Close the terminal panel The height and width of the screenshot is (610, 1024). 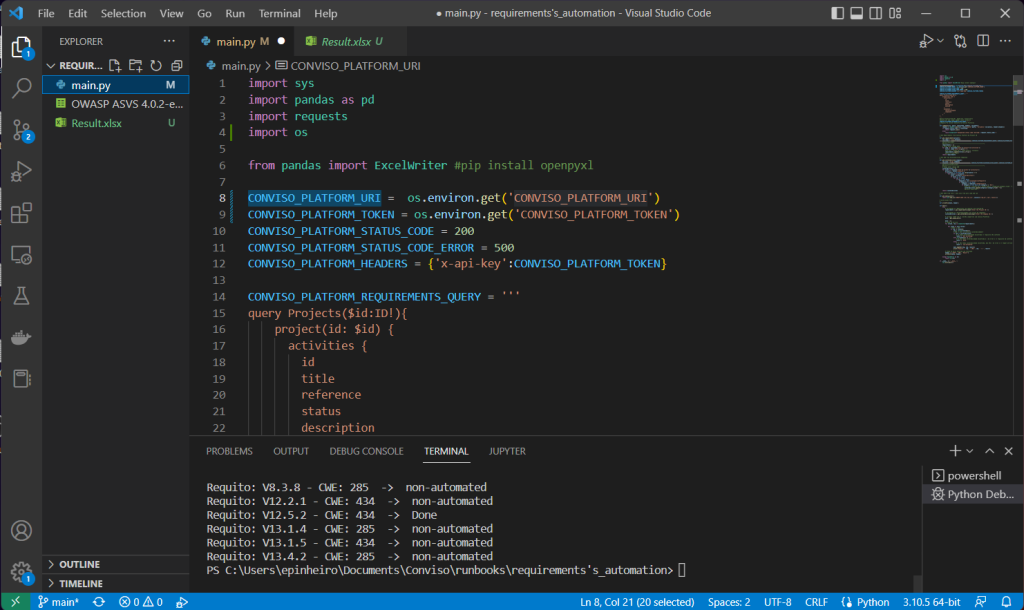click(x=1009, y=451)
